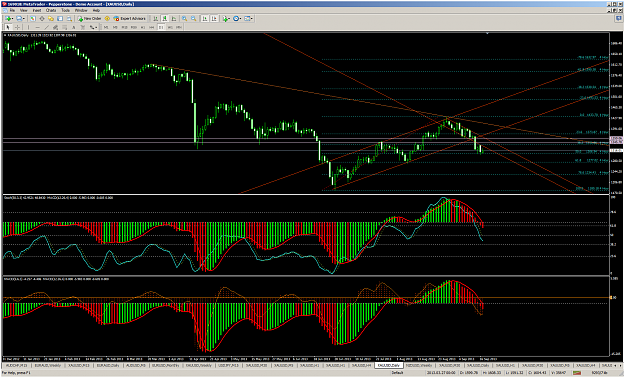Image resolution: width=625 pixels, height=377 pixels.
Task: Open the Charts menu
Action: tap(51, 10)
